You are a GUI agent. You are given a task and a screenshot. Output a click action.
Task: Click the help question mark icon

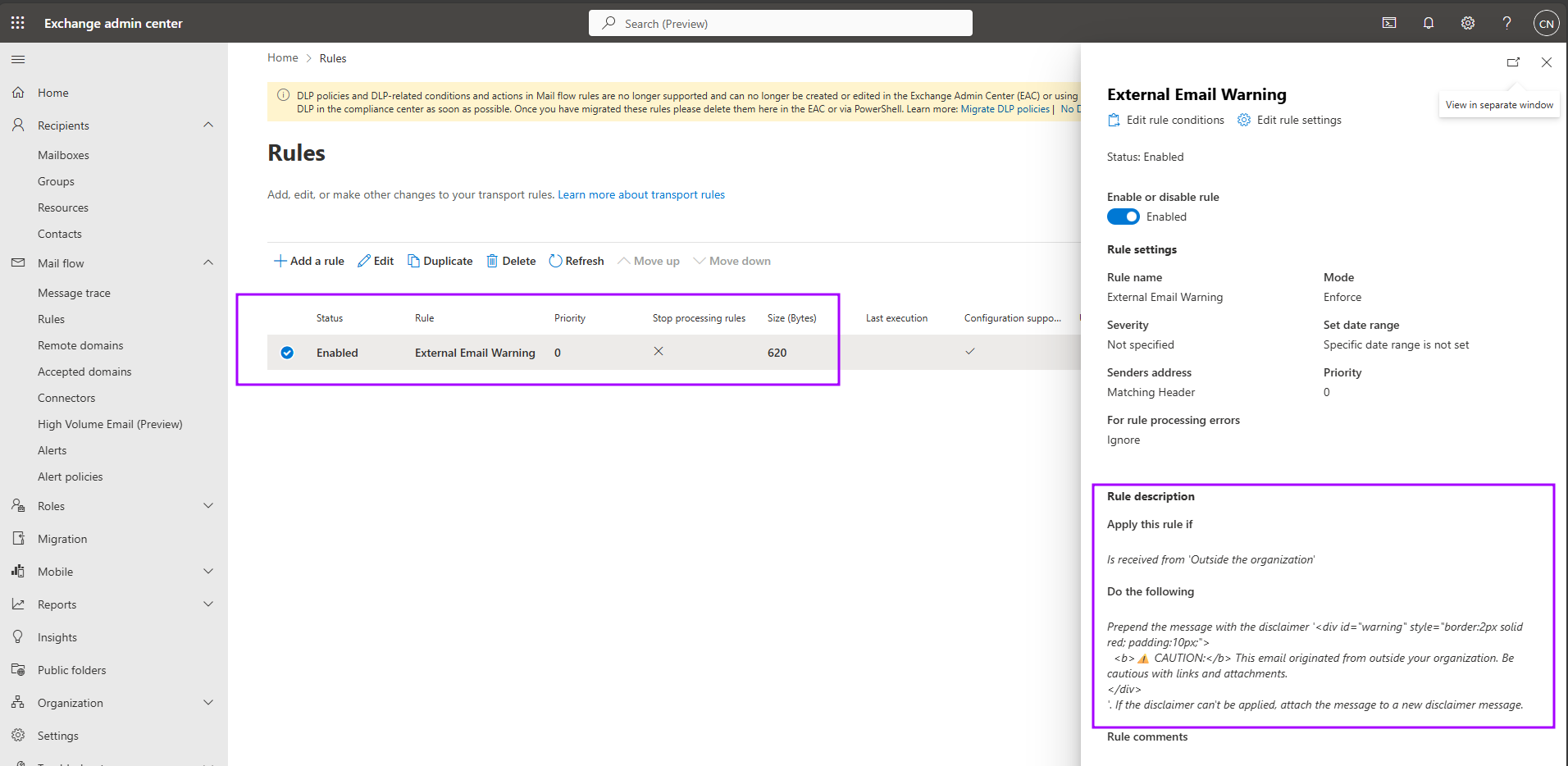click(x=1507, y=23)
